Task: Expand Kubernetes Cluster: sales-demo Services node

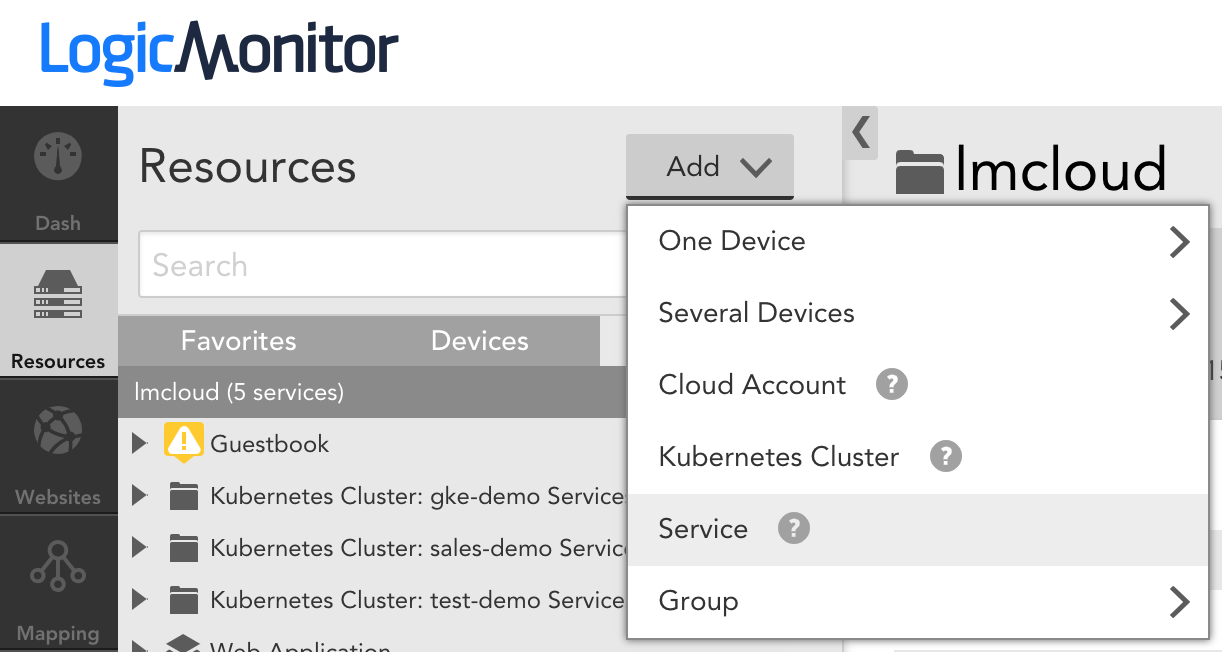Action: (140, 548)
